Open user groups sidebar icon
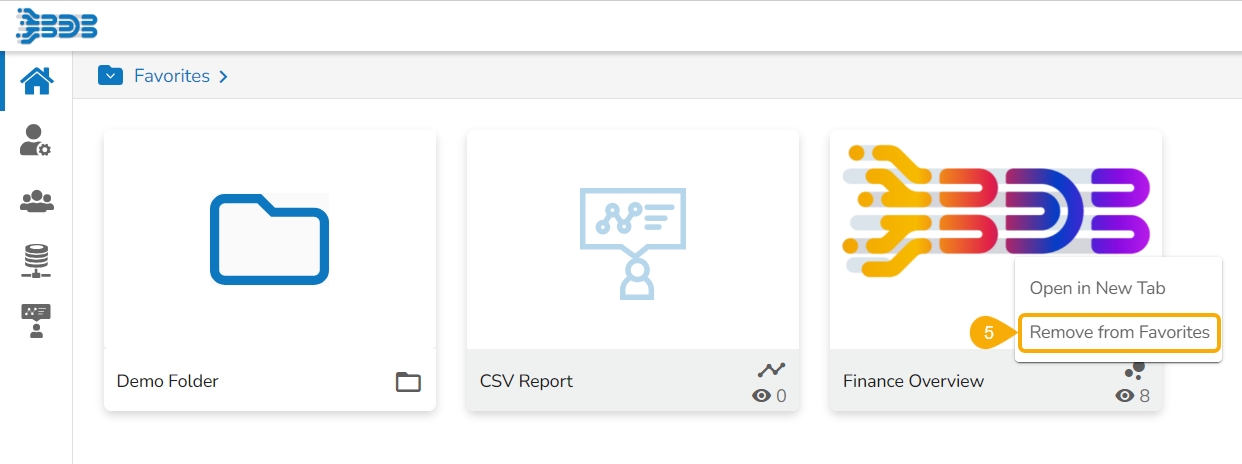Image resolution: width=1242 pixels, height=464 pixels. tap(36, 201)
